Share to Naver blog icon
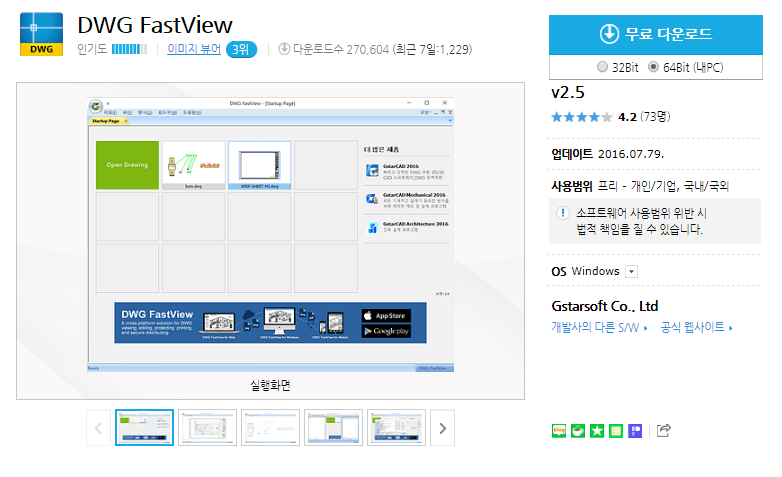Image resolution: width=782 pixels, height=477 pixels. coord(559,431)
